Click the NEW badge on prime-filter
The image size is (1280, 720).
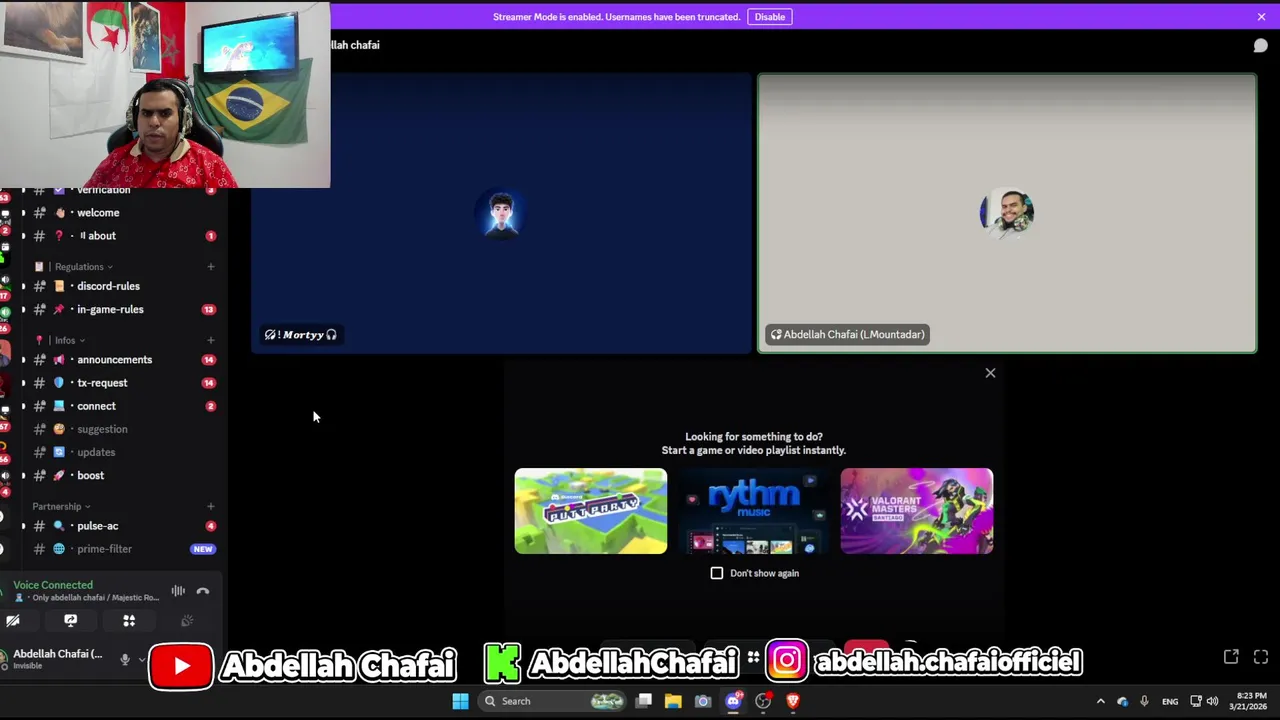coord(203,549)
